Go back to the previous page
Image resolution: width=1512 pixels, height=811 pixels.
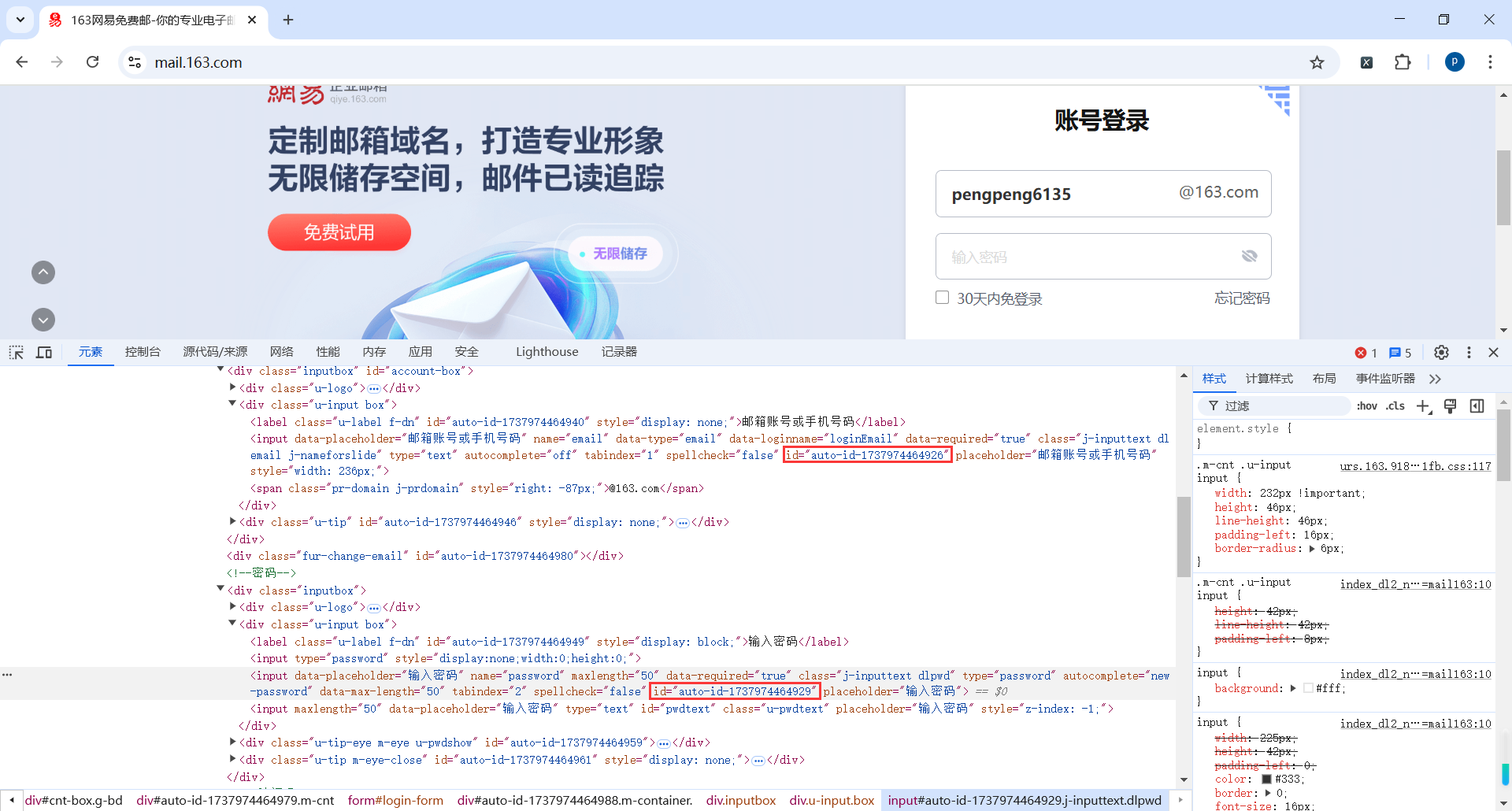point(22,62)
